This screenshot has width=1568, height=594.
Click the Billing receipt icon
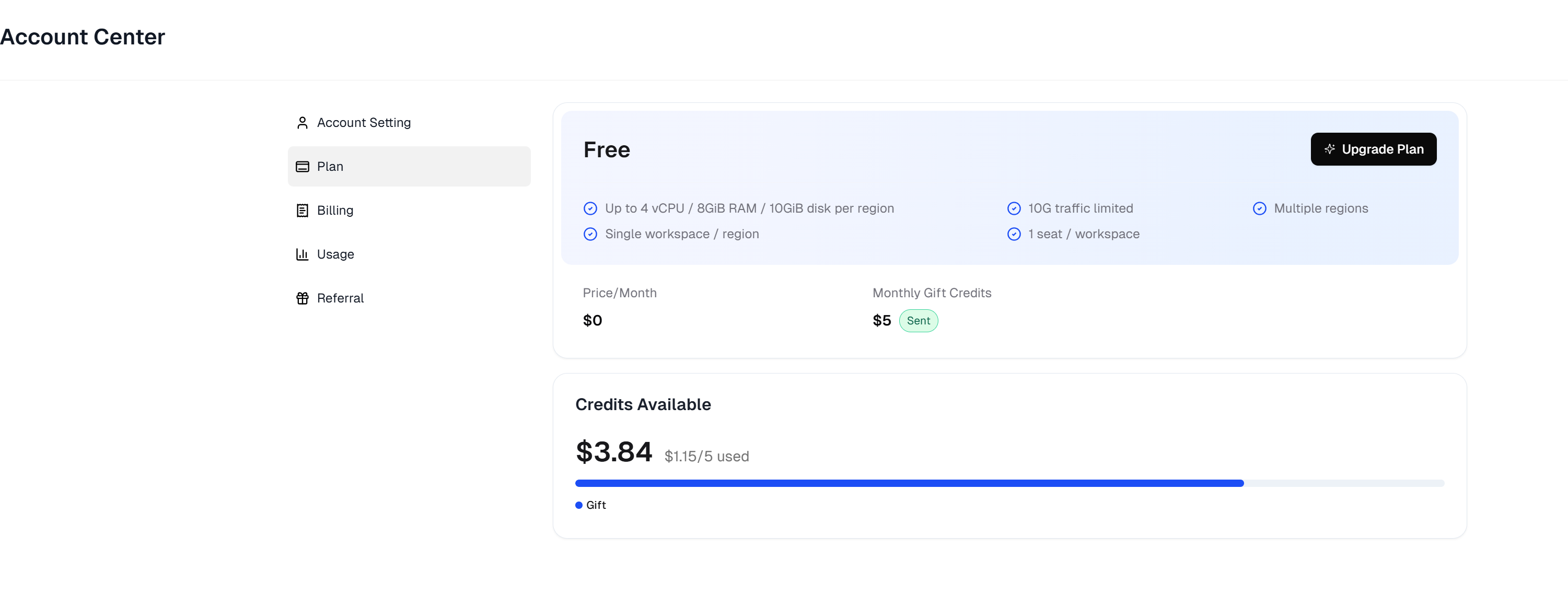tap(302, 211)
